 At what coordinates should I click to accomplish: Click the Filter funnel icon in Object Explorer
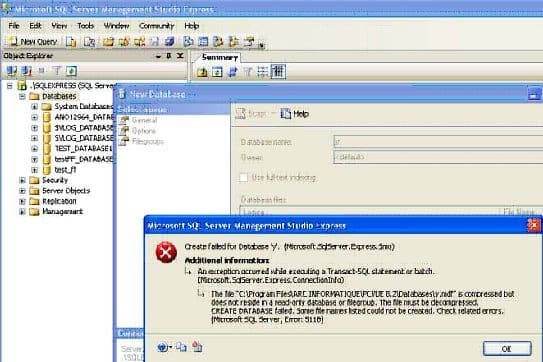pyautogui.click(x=56, y=71)
